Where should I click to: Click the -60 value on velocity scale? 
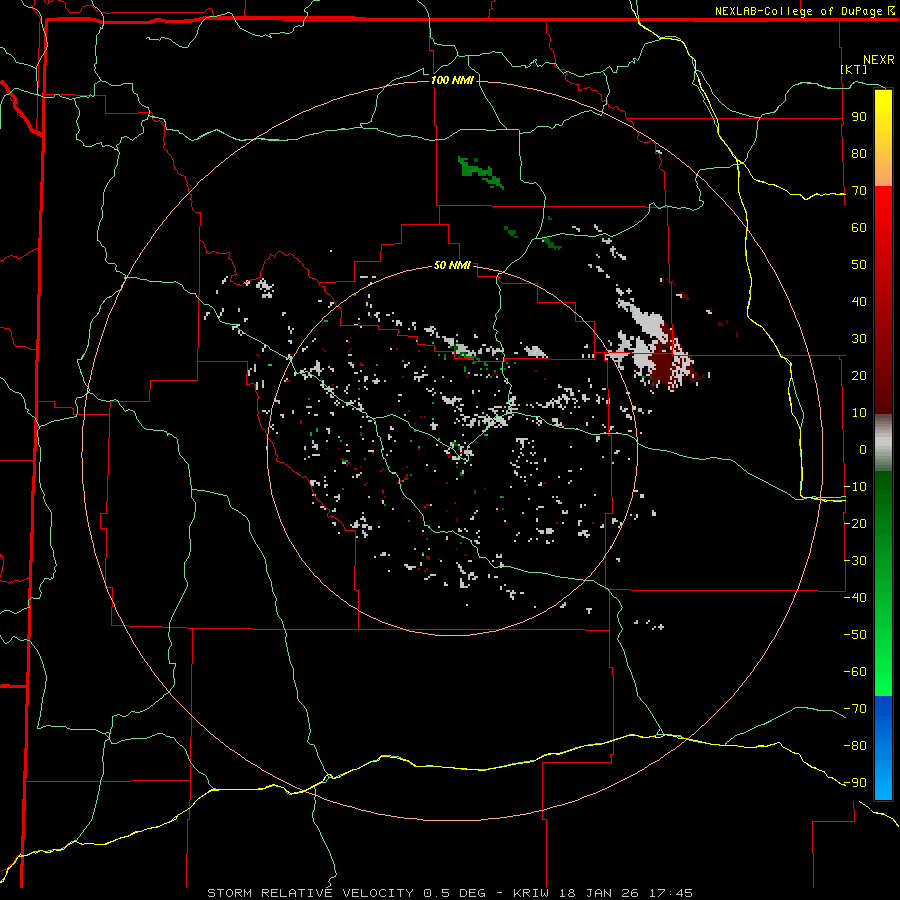[855, 672]
